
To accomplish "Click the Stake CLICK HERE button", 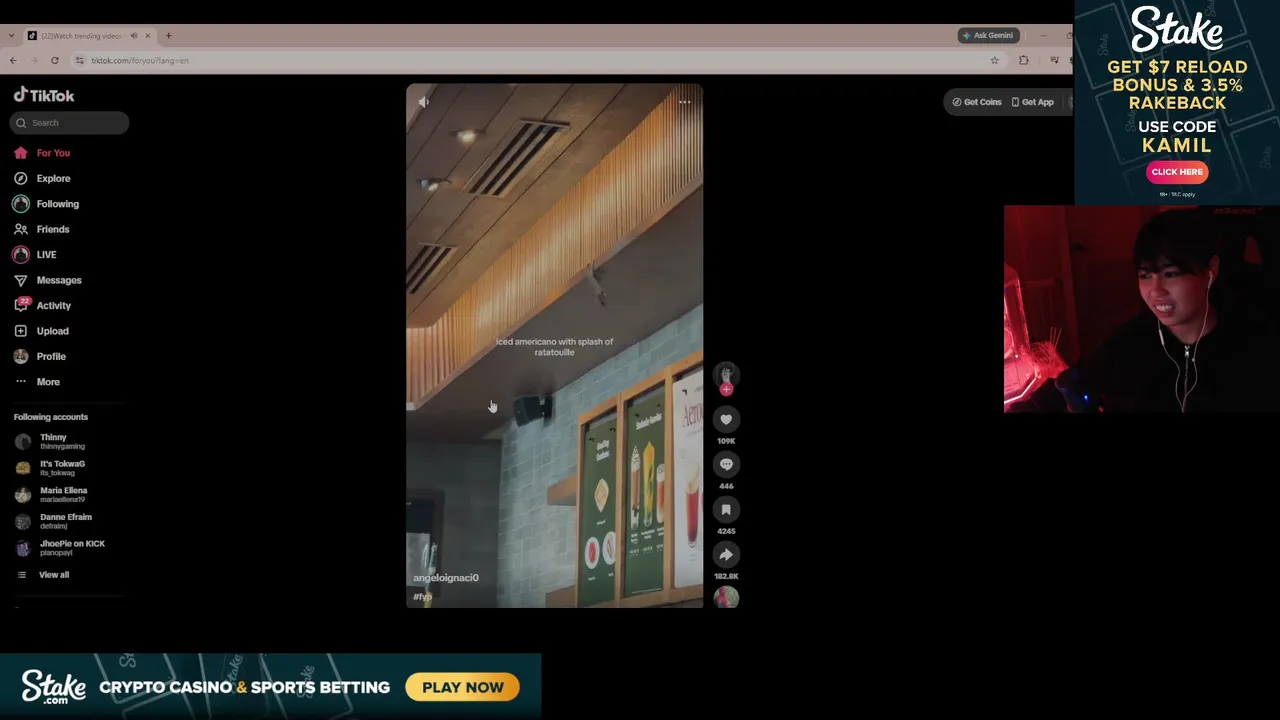I will 1177,172.
